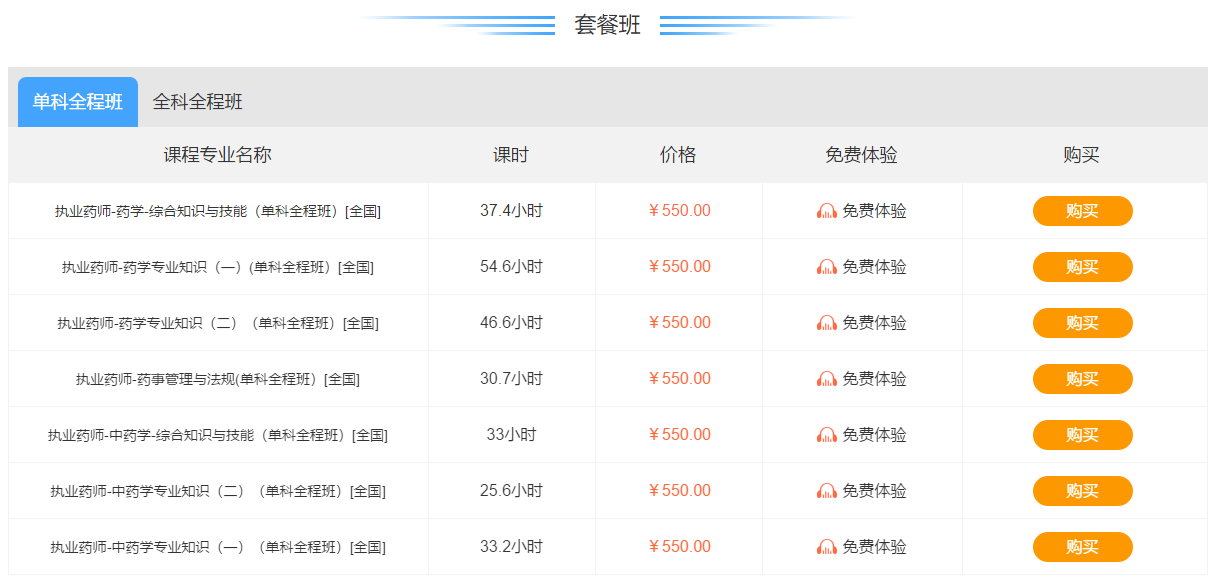This screenshot has width=1230, height=586.
Task: Open 执业药师-药学专业知识（一） course title
Action: 218,267
